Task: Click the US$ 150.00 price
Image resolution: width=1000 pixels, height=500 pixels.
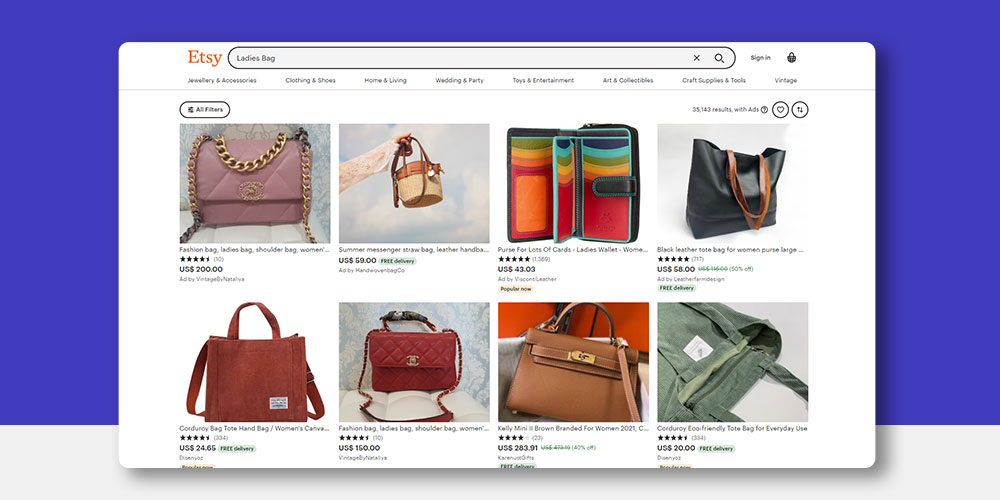Action: click(x=360, y=448)
